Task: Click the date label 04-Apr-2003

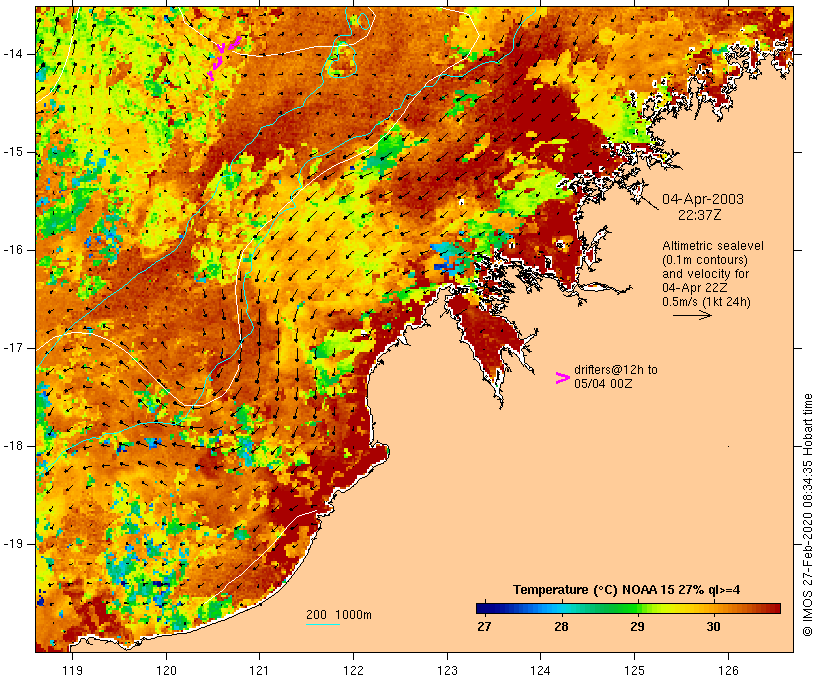Action: pyautogui.click(x=703, y=199)
